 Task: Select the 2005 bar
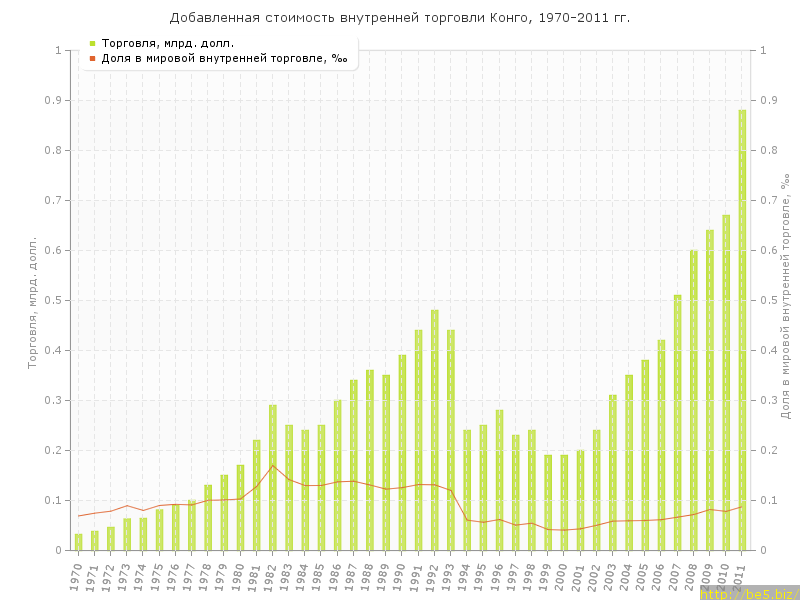(x=645, y=455)
